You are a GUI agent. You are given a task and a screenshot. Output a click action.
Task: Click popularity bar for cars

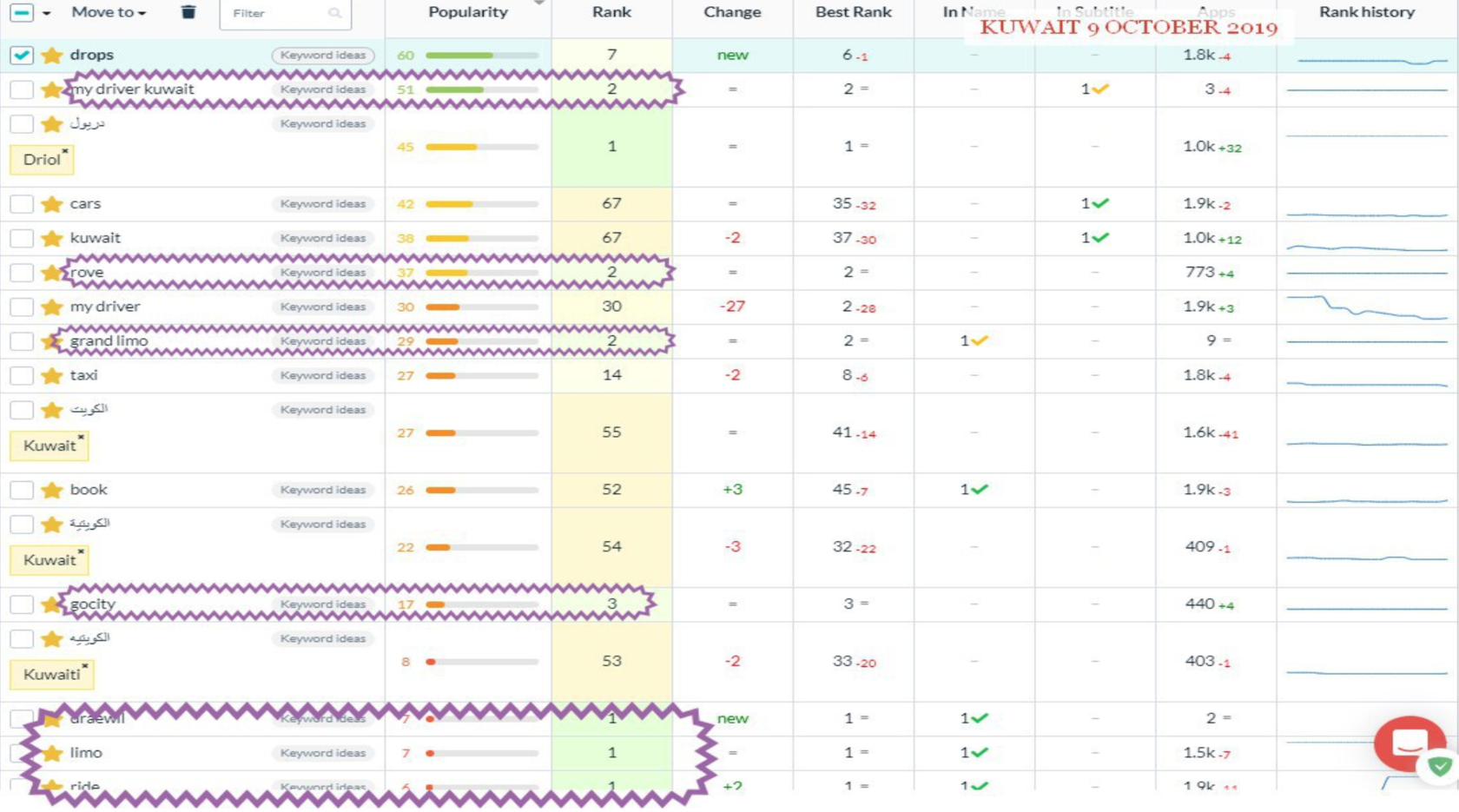482,204
